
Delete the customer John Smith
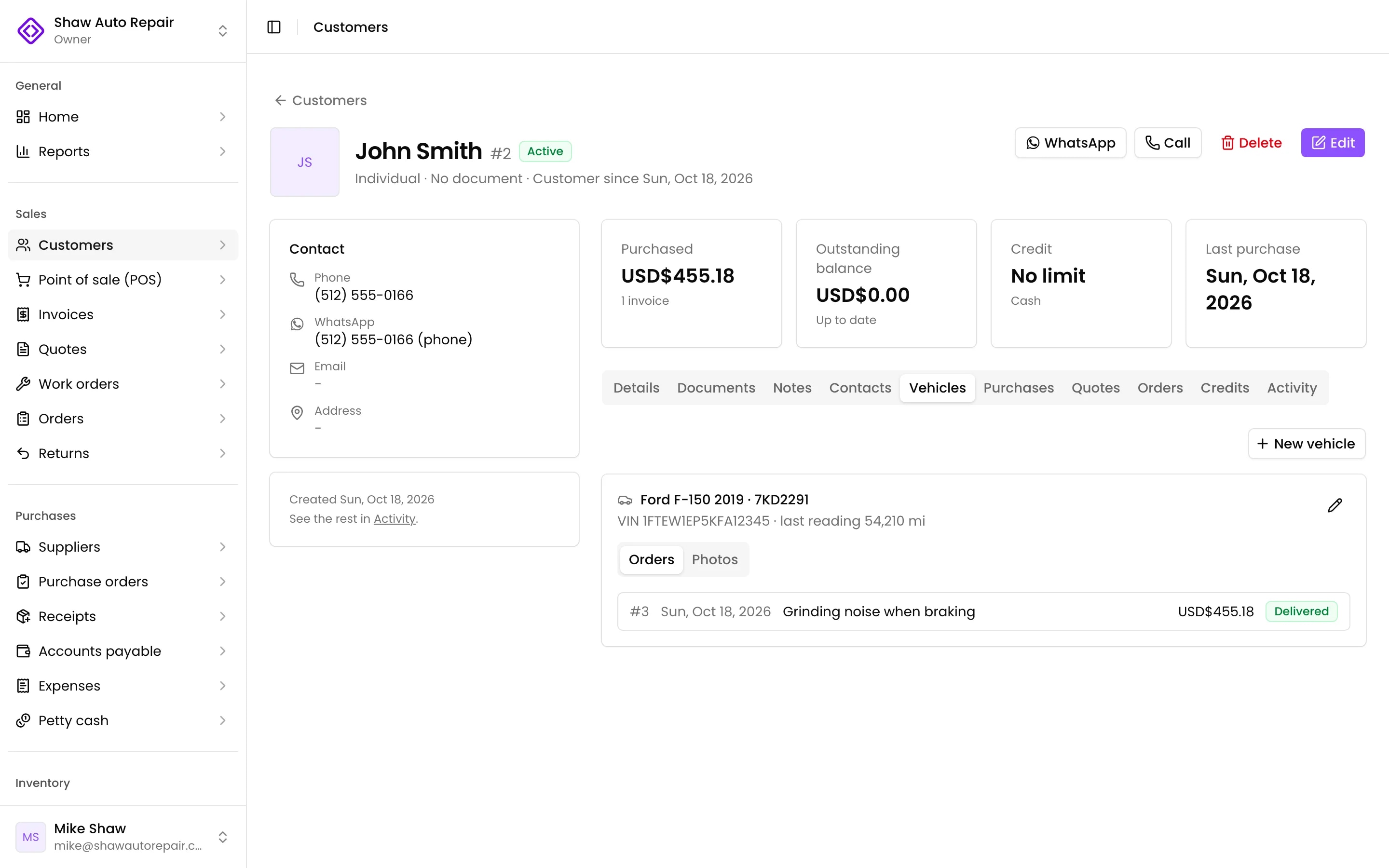(1251, 143)
